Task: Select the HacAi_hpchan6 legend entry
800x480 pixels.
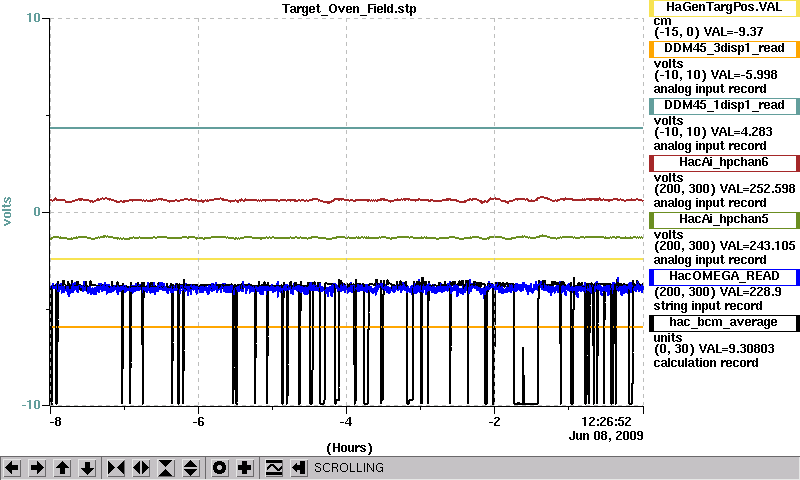Action: [x=724, y=163]
